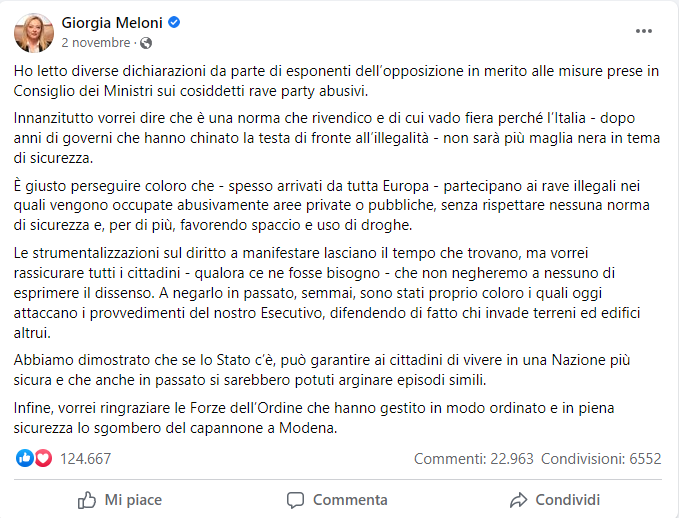The height and width of the screenshot is (518, 679).
Task: Open the '2 novembre' post date link
Action: click(96, 43)
